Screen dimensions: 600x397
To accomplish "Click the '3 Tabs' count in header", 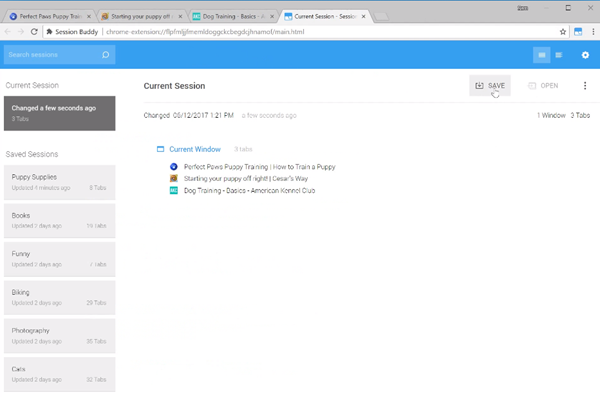I will click(580, 115).
